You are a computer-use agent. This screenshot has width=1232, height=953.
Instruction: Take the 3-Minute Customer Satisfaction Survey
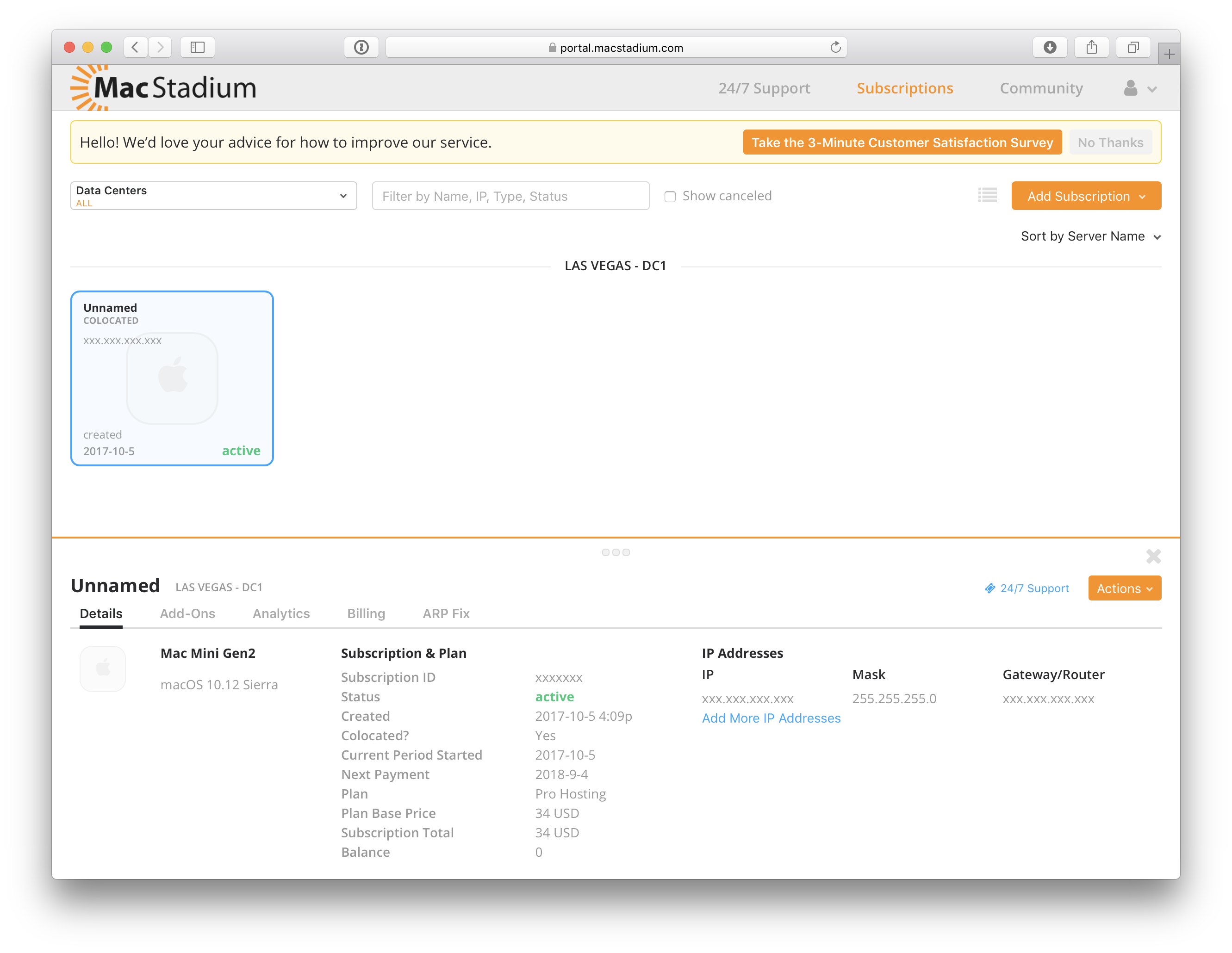902,142
